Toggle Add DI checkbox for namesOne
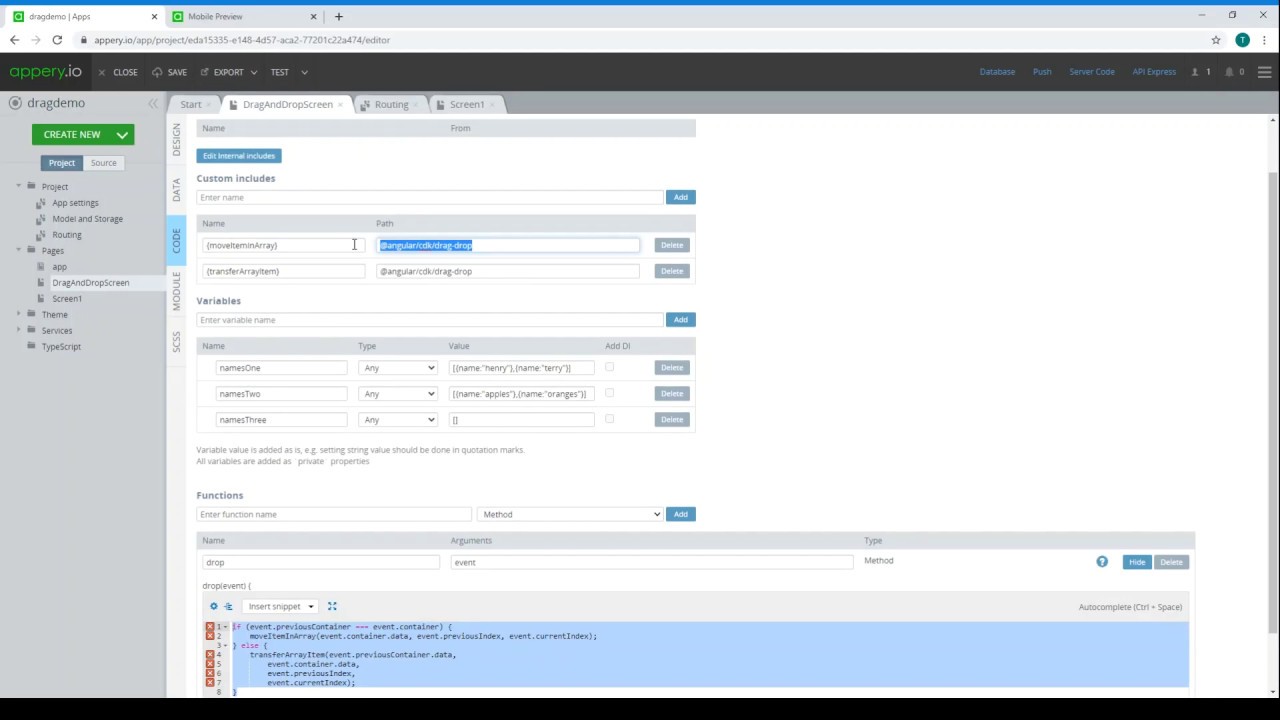 point(609,367)
